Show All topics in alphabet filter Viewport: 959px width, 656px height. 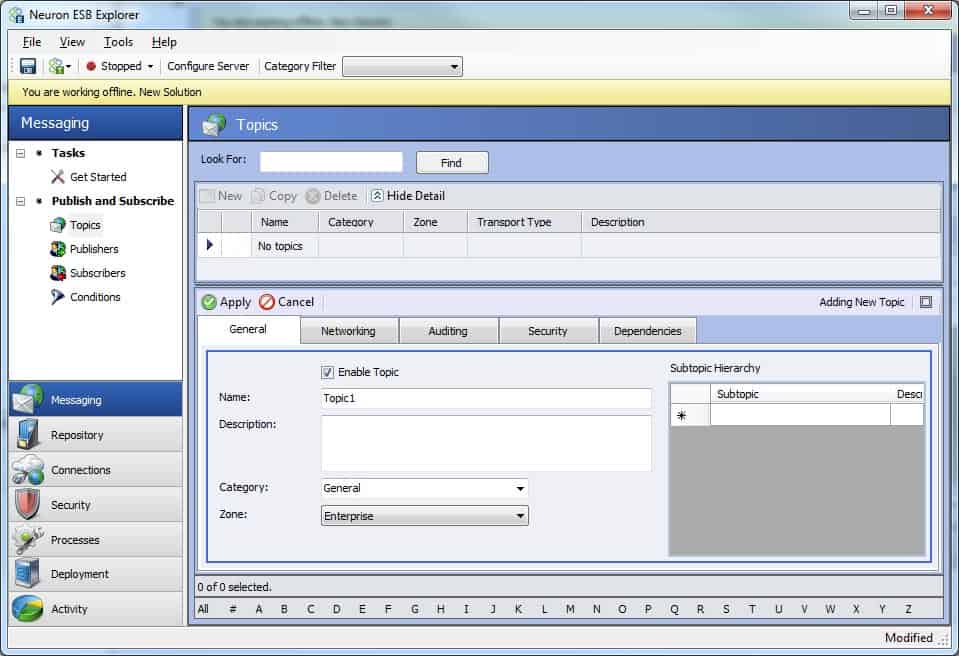click(x=203, y=609)
